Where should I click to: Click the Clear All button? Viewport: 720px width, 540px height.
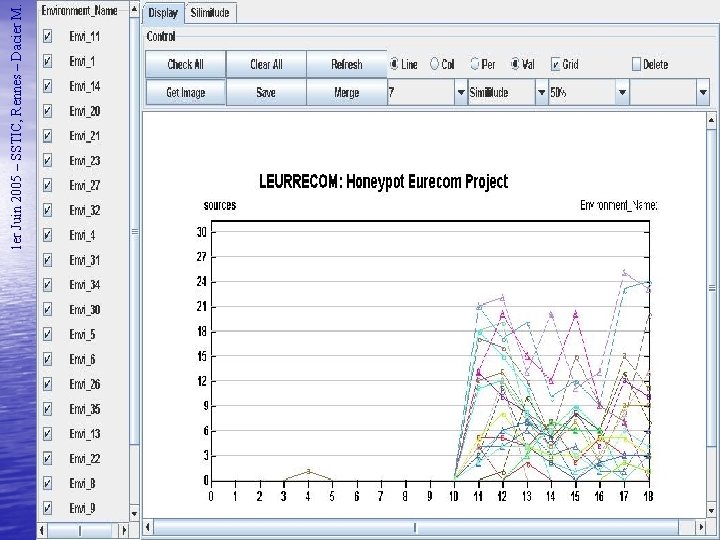[266, 64]
